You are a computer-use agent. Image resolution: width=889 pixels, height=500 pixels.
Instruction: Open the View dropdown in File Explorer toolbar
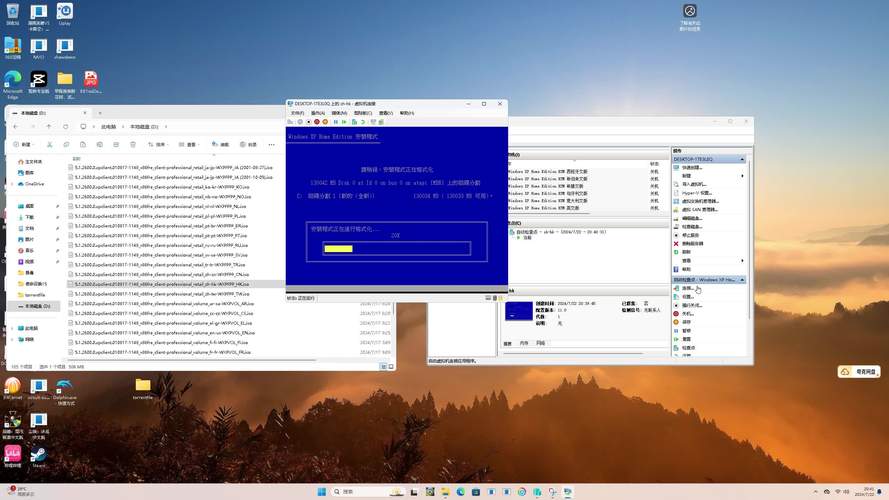coord(188,145)
